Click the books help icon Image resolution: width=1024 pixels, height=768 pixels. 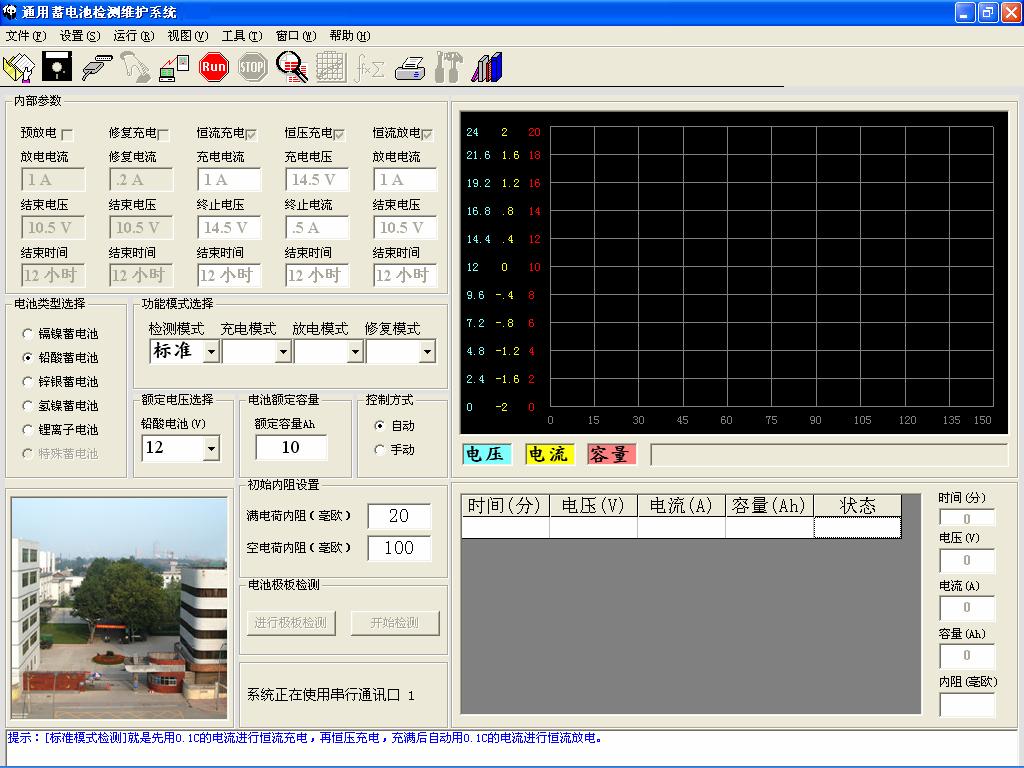click(x=487, y=68)
